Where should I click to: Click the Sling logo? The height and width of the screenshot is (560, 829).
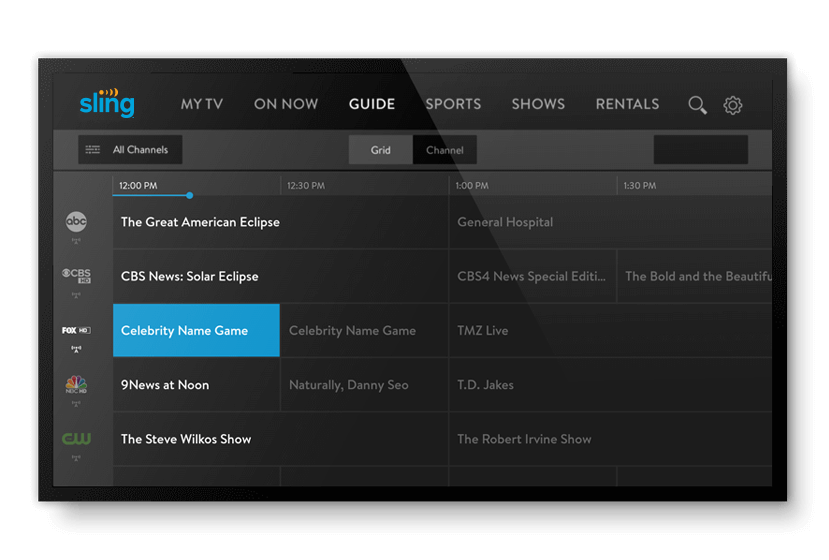tap(107, 103)
